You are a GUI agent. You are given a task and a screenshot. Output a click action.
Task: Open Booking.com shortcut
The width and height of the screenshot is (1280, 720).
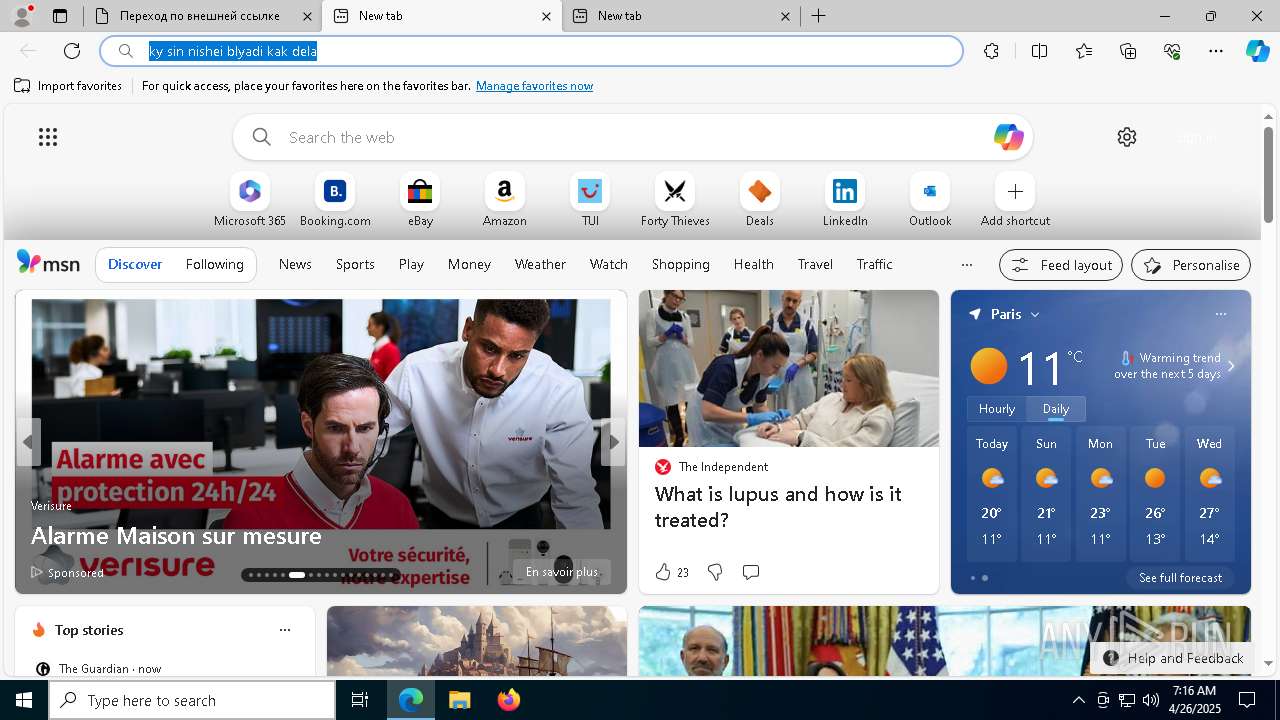[x=335, y=200]
